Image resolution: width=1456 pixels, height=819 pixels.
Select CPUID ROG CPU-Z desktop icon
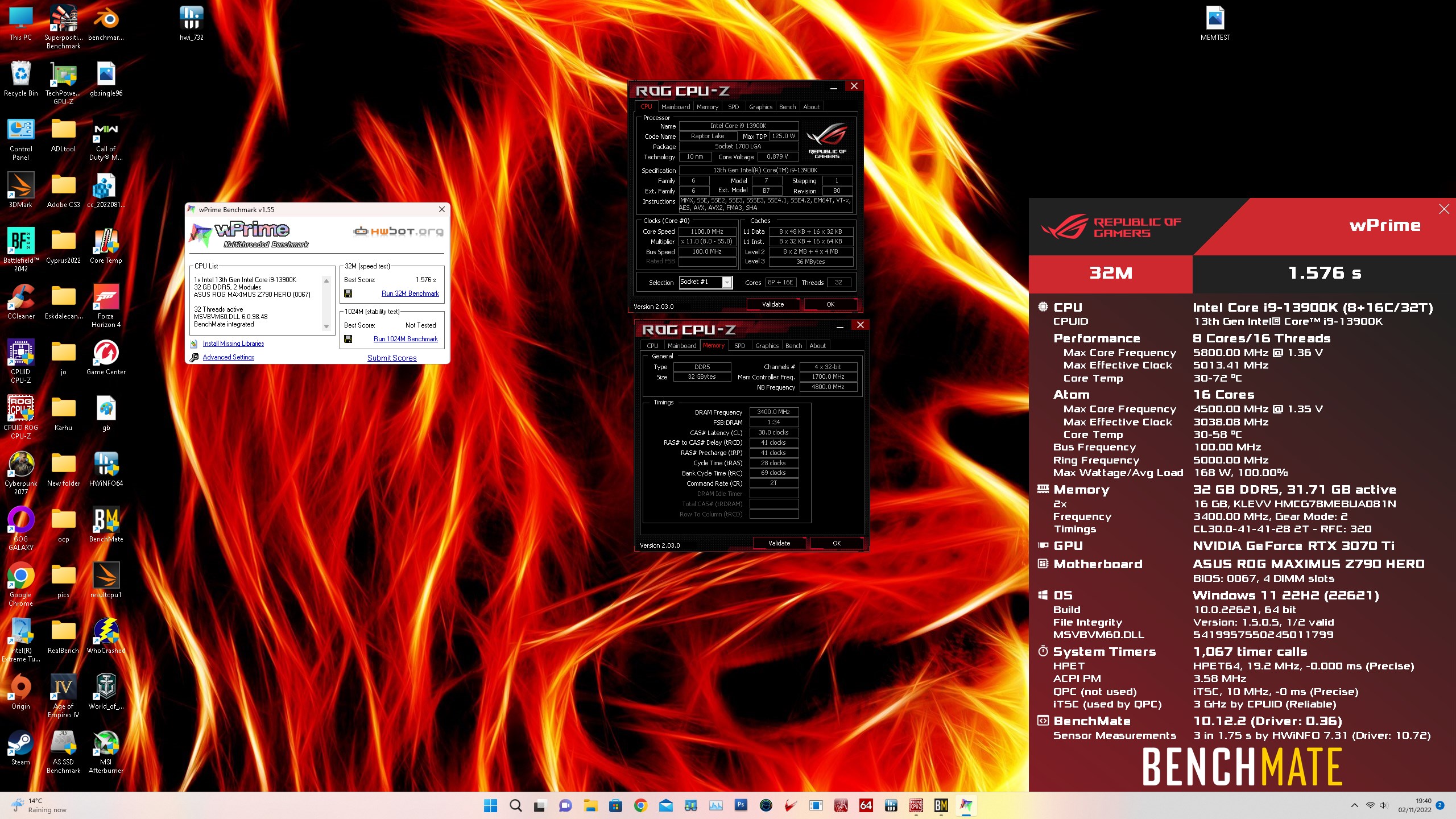[20, 417]
